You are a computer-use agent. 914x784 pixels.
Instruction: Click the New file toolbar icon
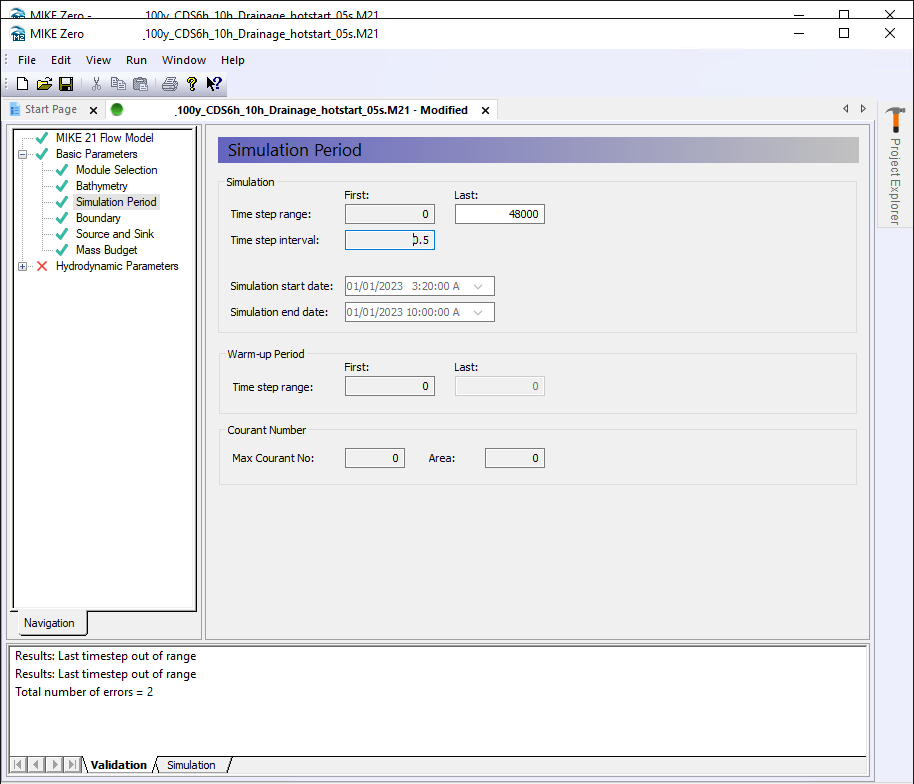click(x=22, y=84)
